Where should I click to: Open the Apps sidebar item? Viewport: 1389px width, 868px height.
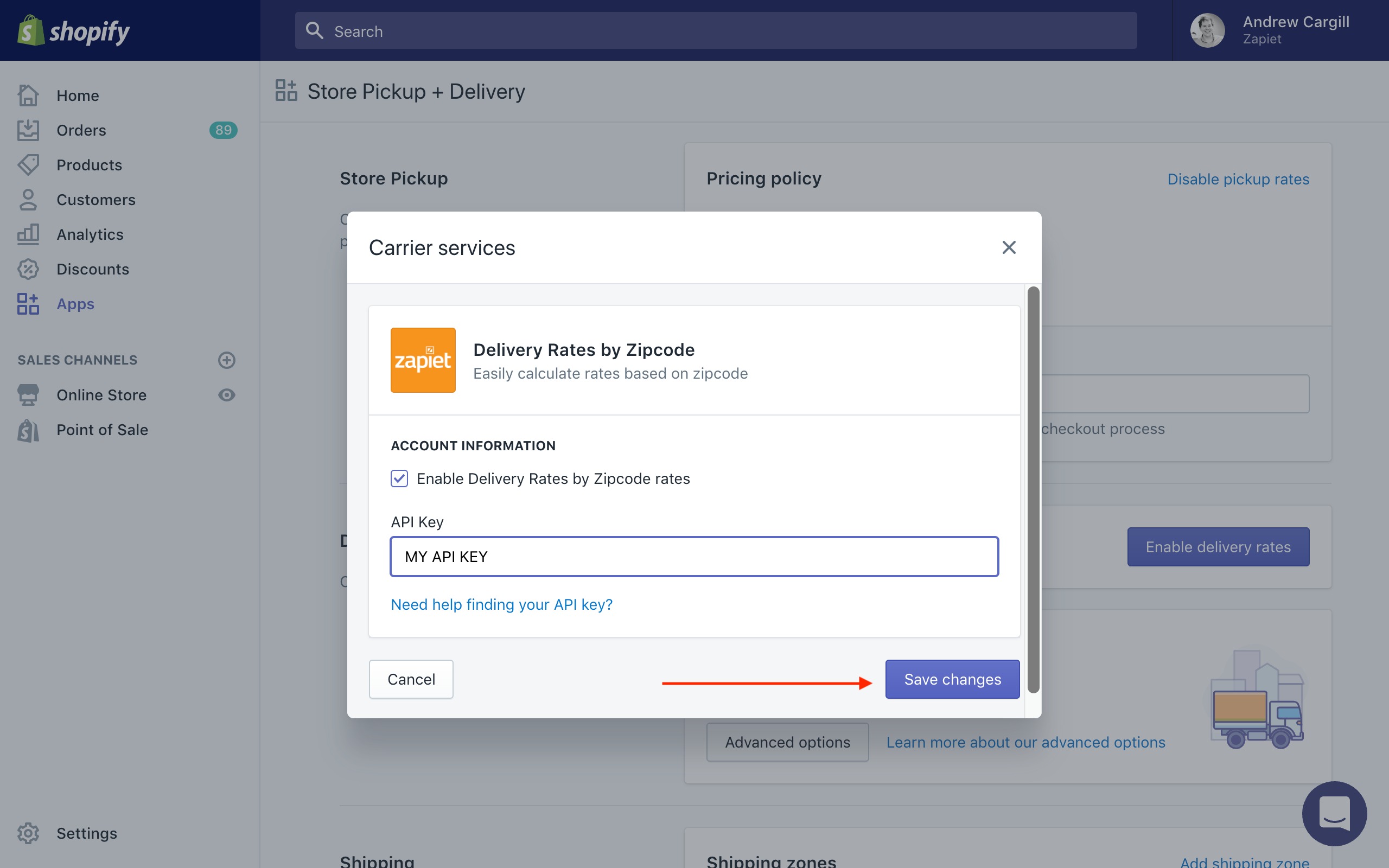click(x=75, y=304)
